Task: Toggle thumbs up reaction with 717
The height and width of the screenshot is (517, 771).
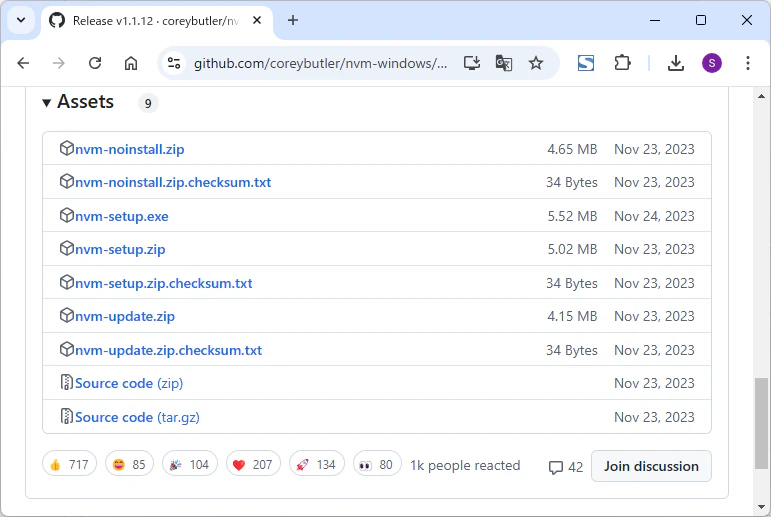Action: tap(69, 464)
